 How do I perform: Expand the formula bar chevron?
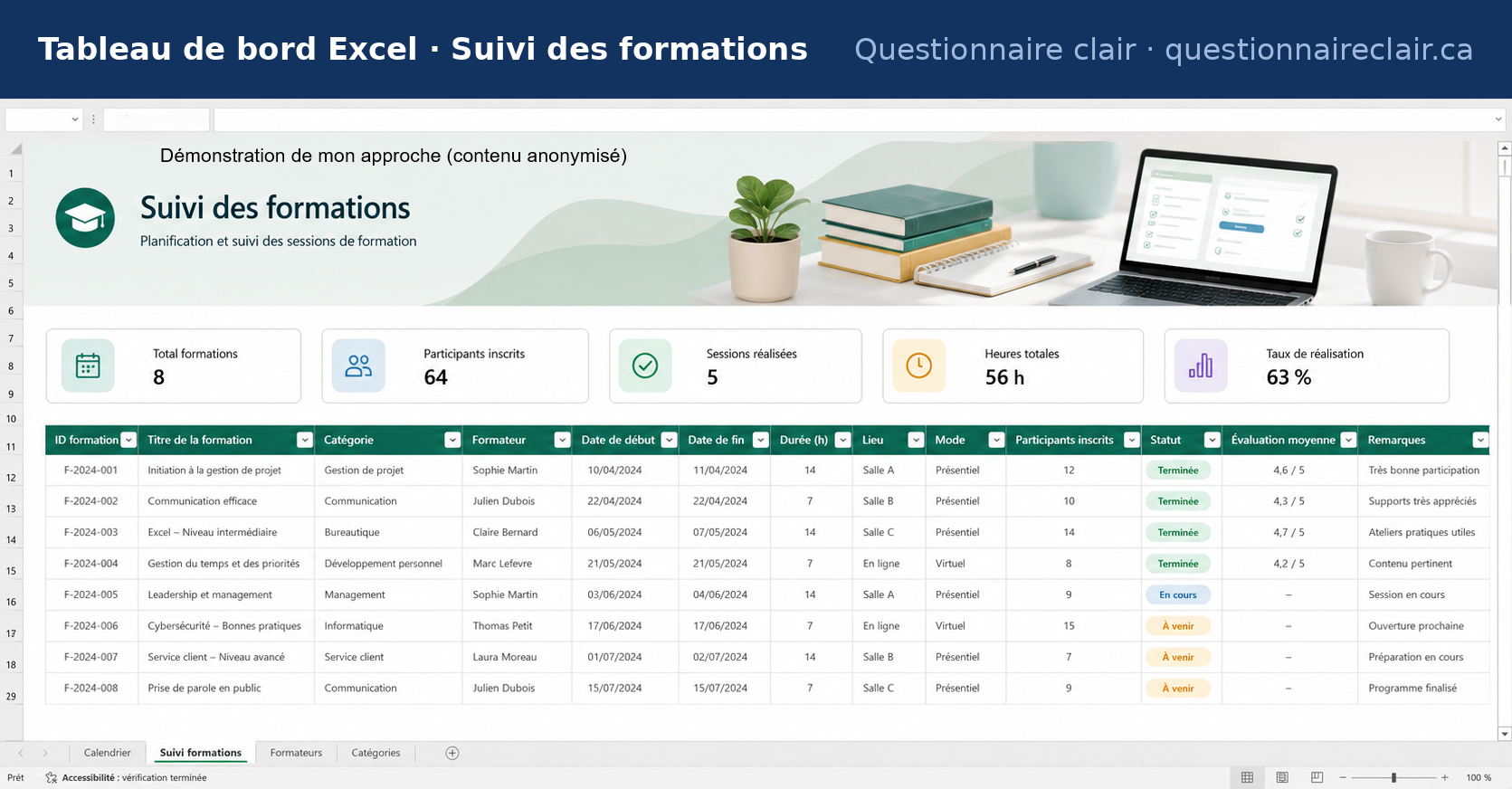tap(1498, 119)
